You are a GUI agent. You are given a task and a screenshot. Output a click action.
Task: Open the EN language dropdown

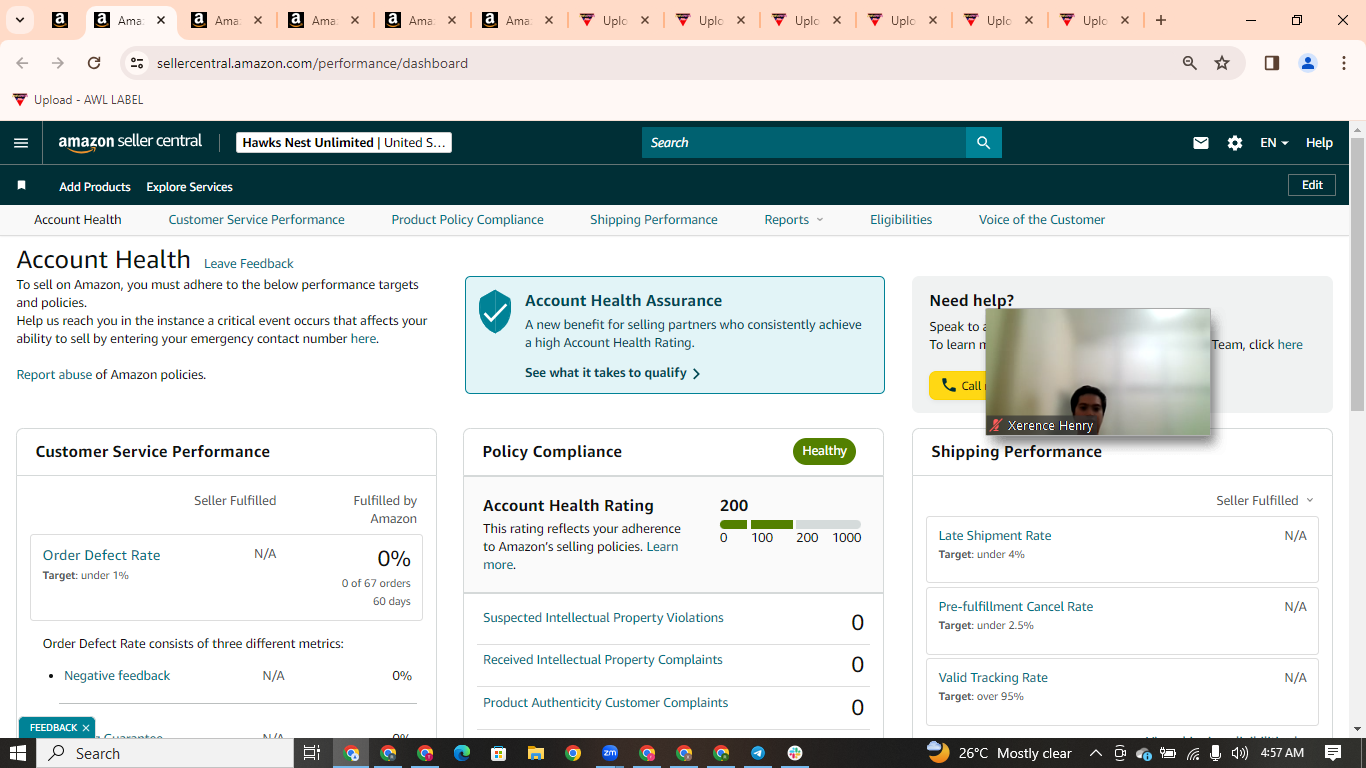point(1274,143)
